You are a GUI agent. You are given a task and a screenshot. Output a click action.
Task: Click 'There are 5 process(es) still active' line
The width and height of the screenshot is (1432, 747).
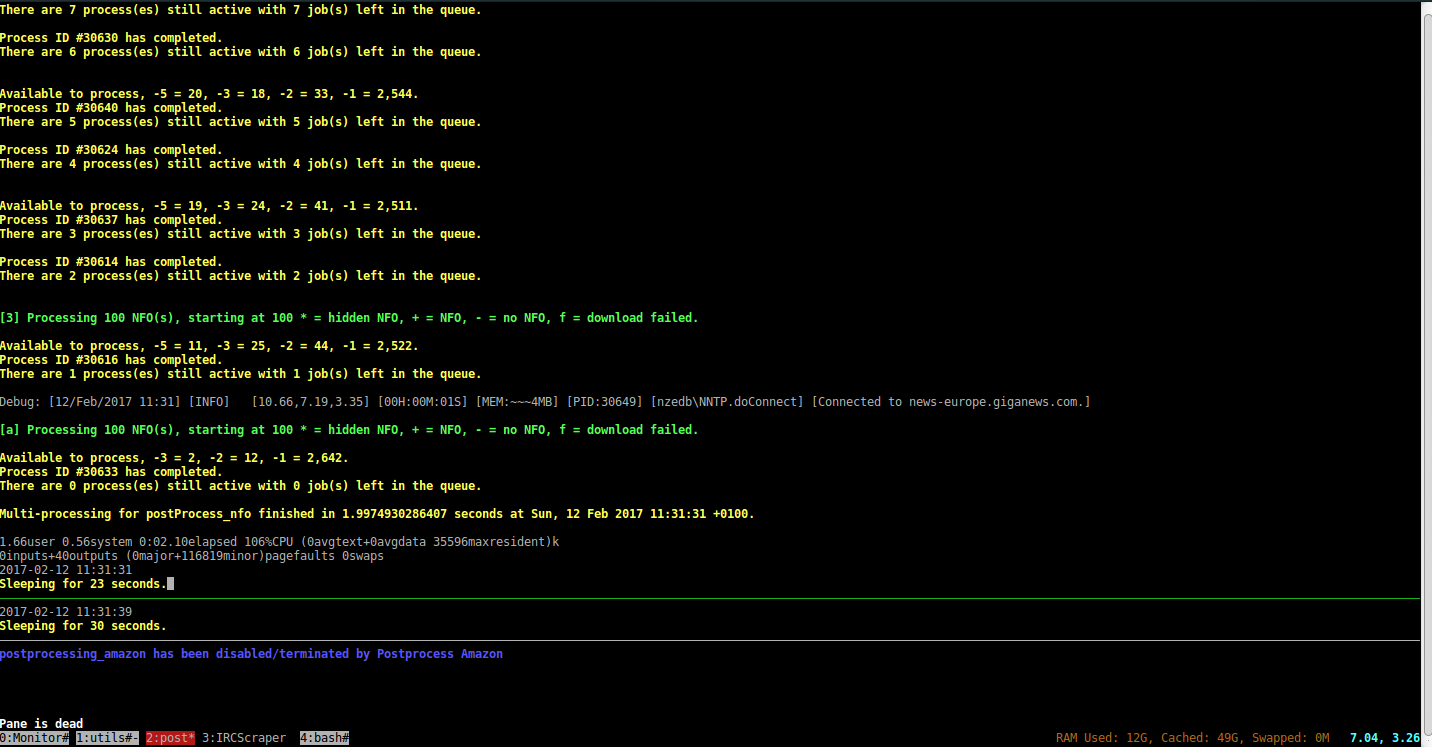point(240,122)
